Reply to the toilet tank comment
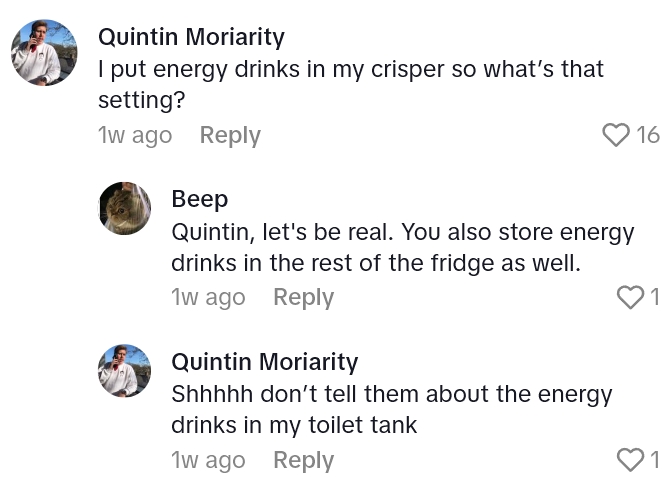Screen dimensions: 668x502 [303, 460]
